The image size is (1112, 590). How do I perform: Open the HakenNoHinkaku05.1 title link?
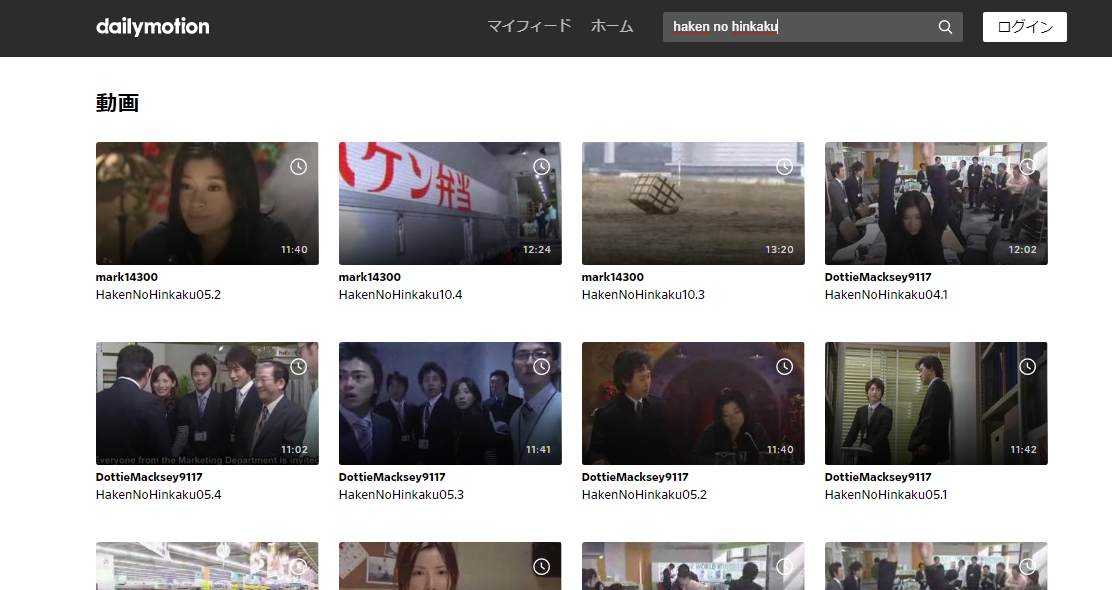[886, 495]
